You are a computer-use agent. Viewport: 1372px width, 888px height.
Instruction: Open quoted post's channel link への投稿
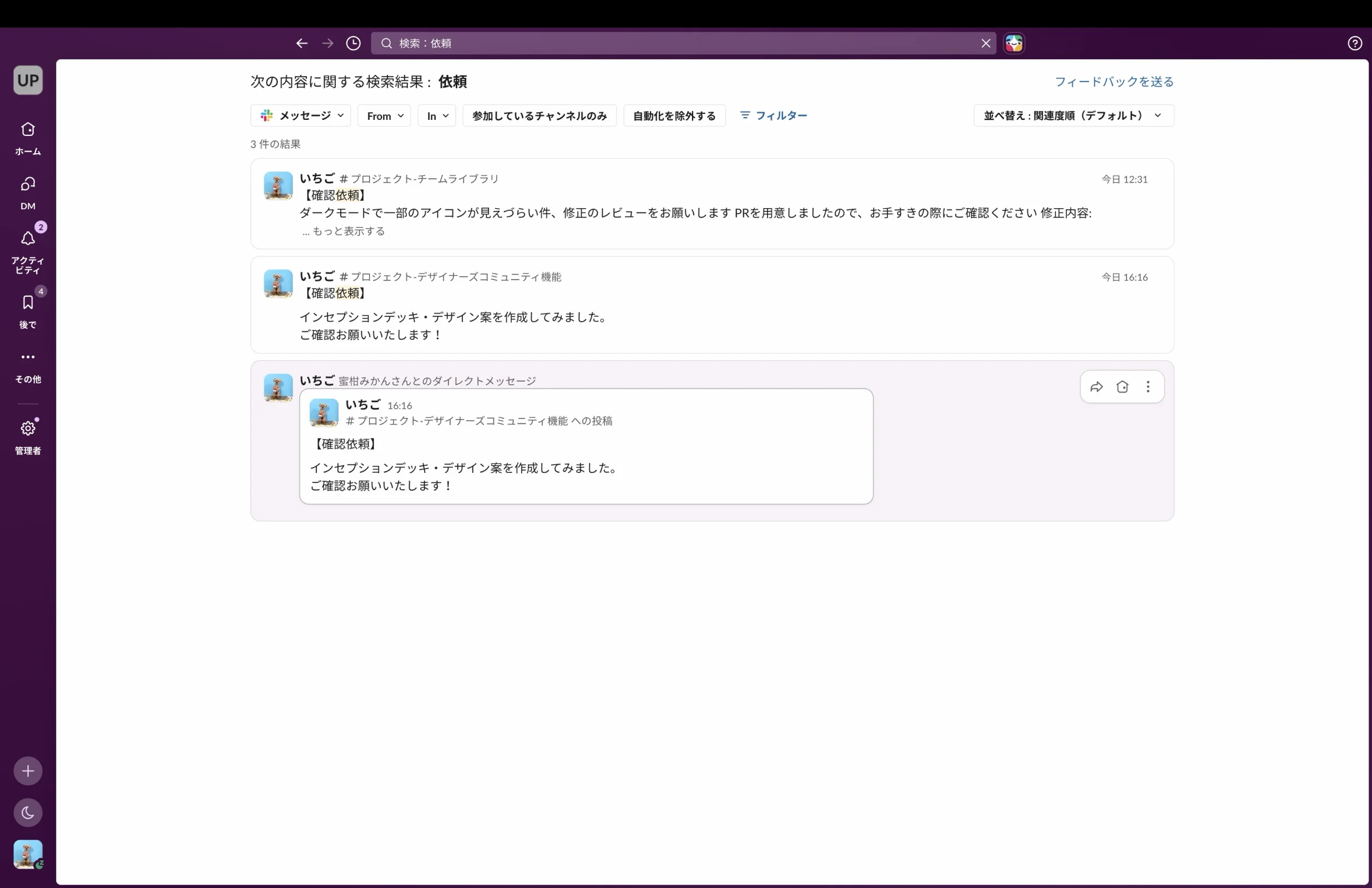[479, 421]
